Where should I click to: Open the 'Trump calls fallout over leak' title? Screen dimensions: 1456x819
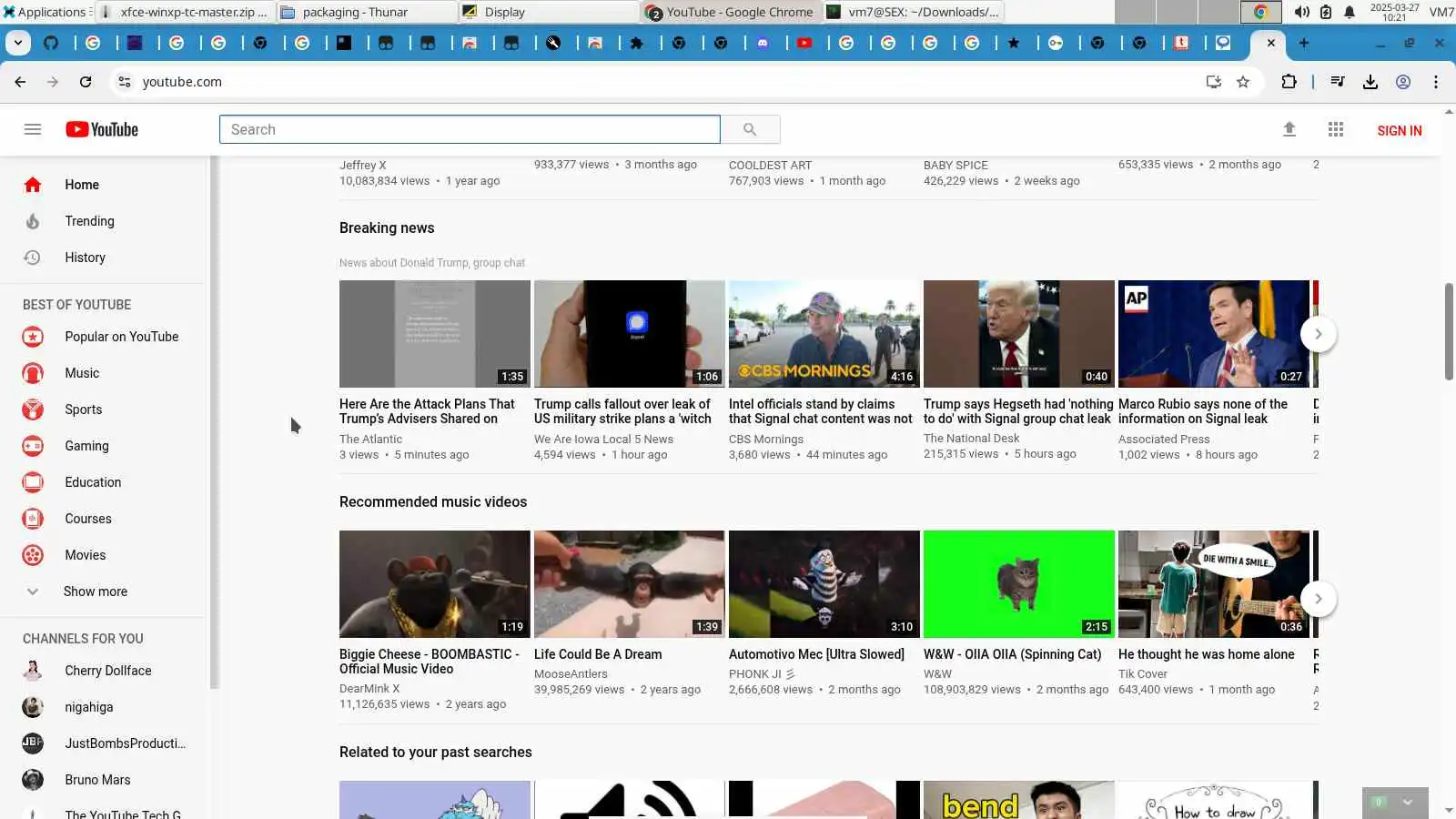(623, 411)
